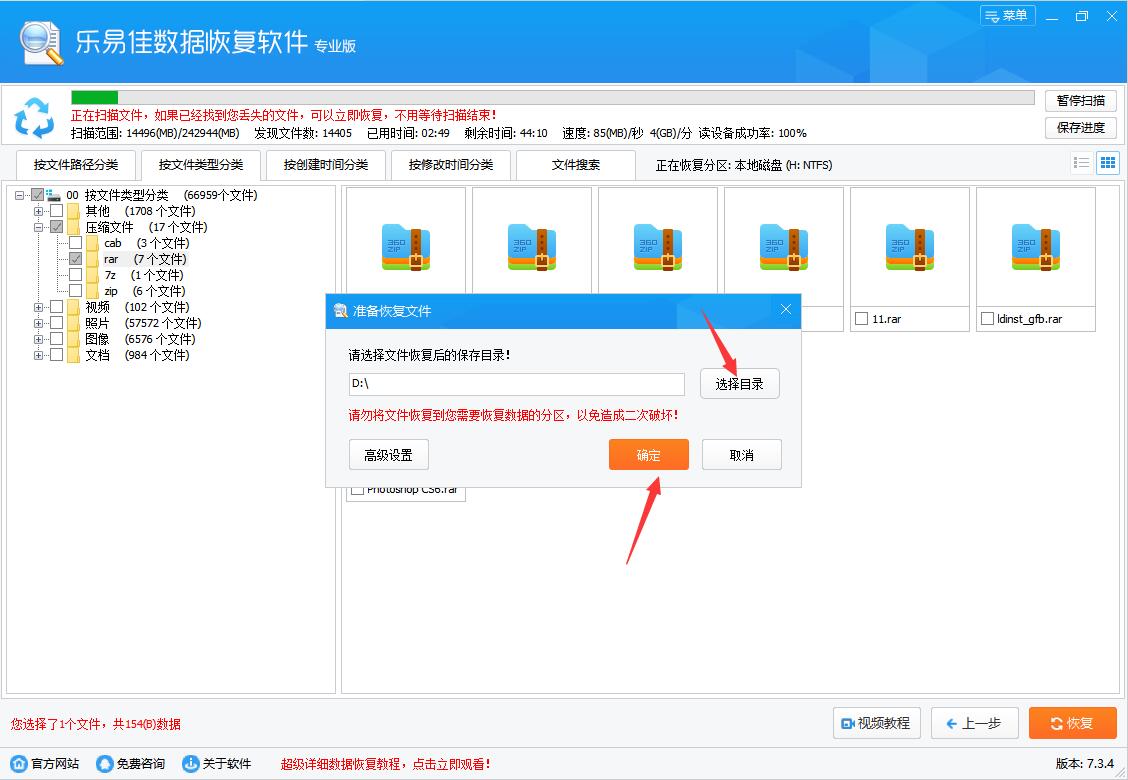Check the 照片 category checkbox

tap(56, 322)
